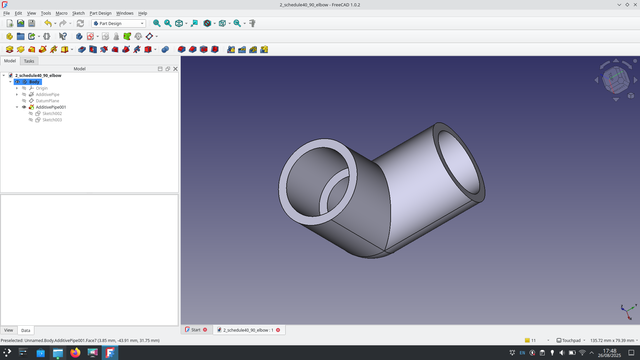Click the Revolution tool icon

(x=20, y=49)
